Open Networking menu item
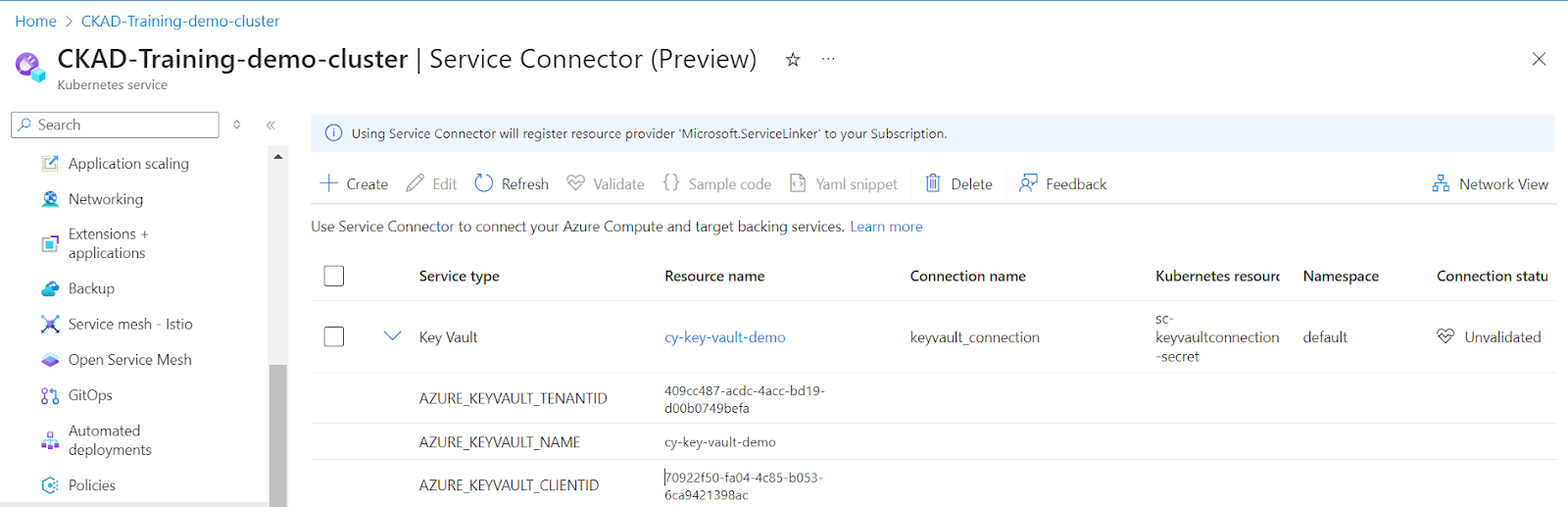This screenshot has width=1568, height=507. pyautogui.click(x=106, y=199)
